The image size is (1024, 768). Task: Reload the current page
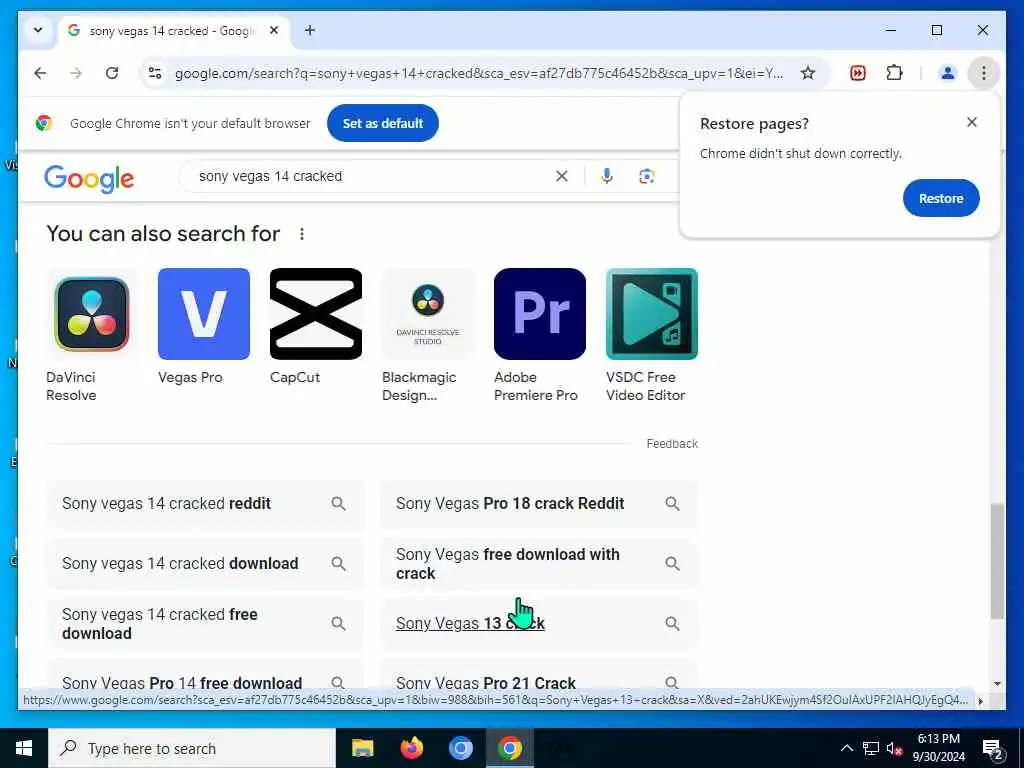pyautogui.click(x=112, y=73)
